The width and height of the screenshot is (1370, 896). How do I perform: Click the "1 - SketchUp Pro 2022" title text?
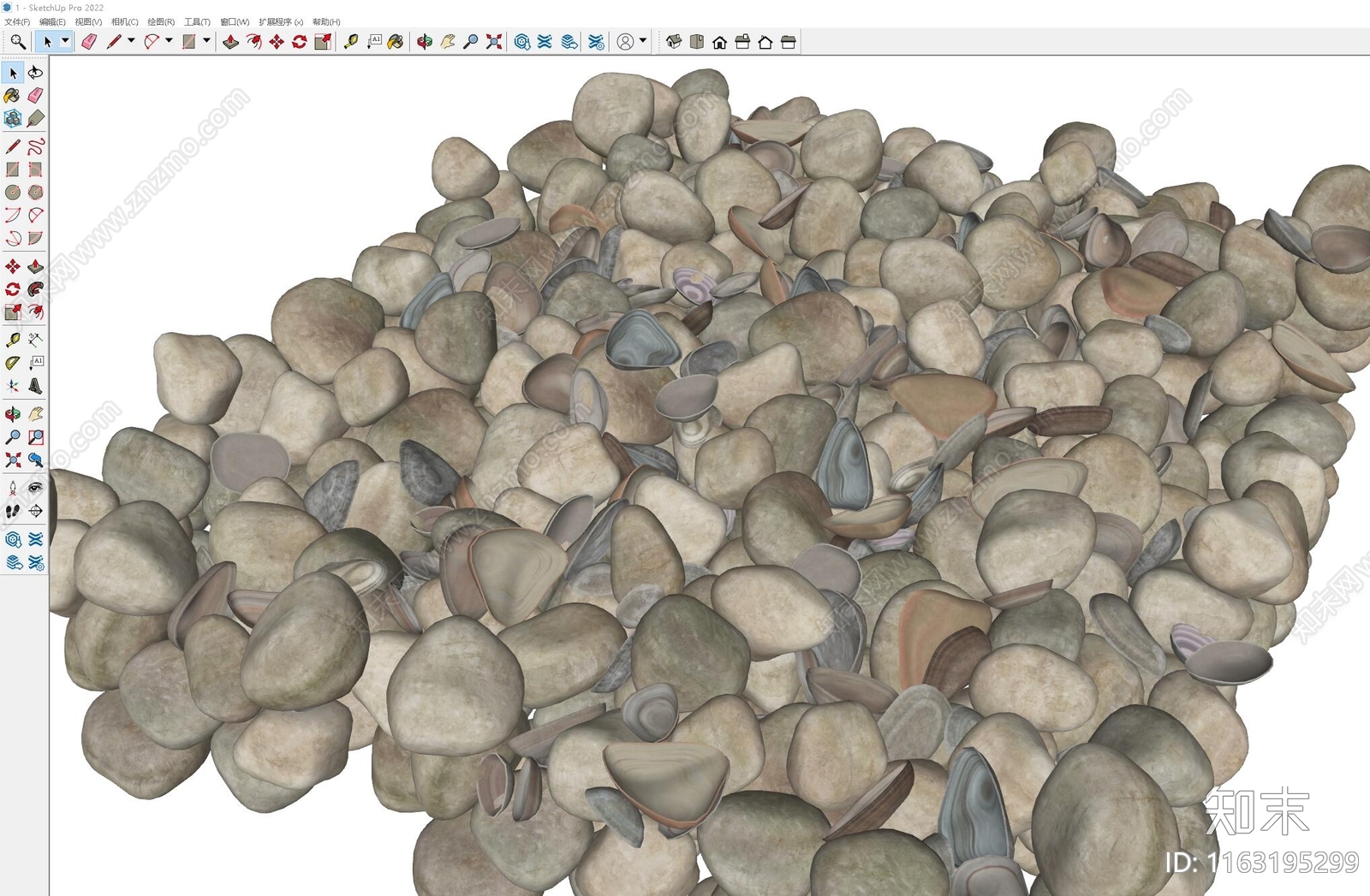tap(59, 8)
